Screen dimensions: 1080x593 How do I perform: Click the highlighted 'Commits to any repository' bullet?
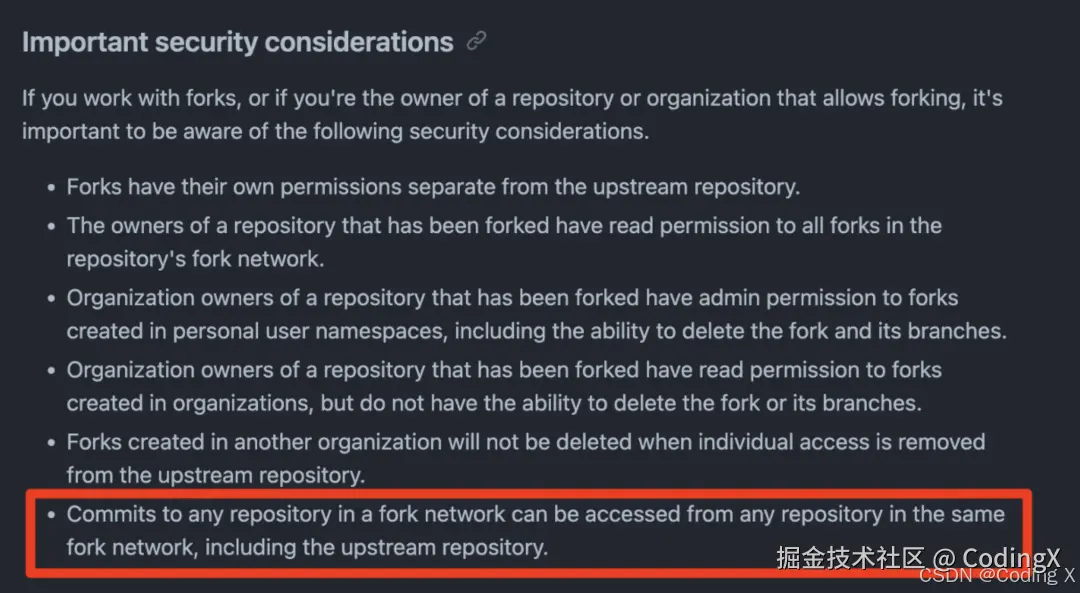(x=535, y=515)
